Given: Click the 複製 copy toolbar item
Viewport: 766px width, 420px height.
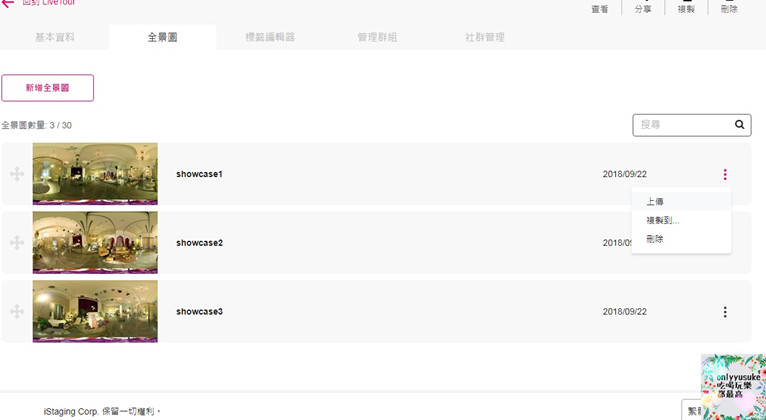Looking at the screenshot, I should (686, 8).
